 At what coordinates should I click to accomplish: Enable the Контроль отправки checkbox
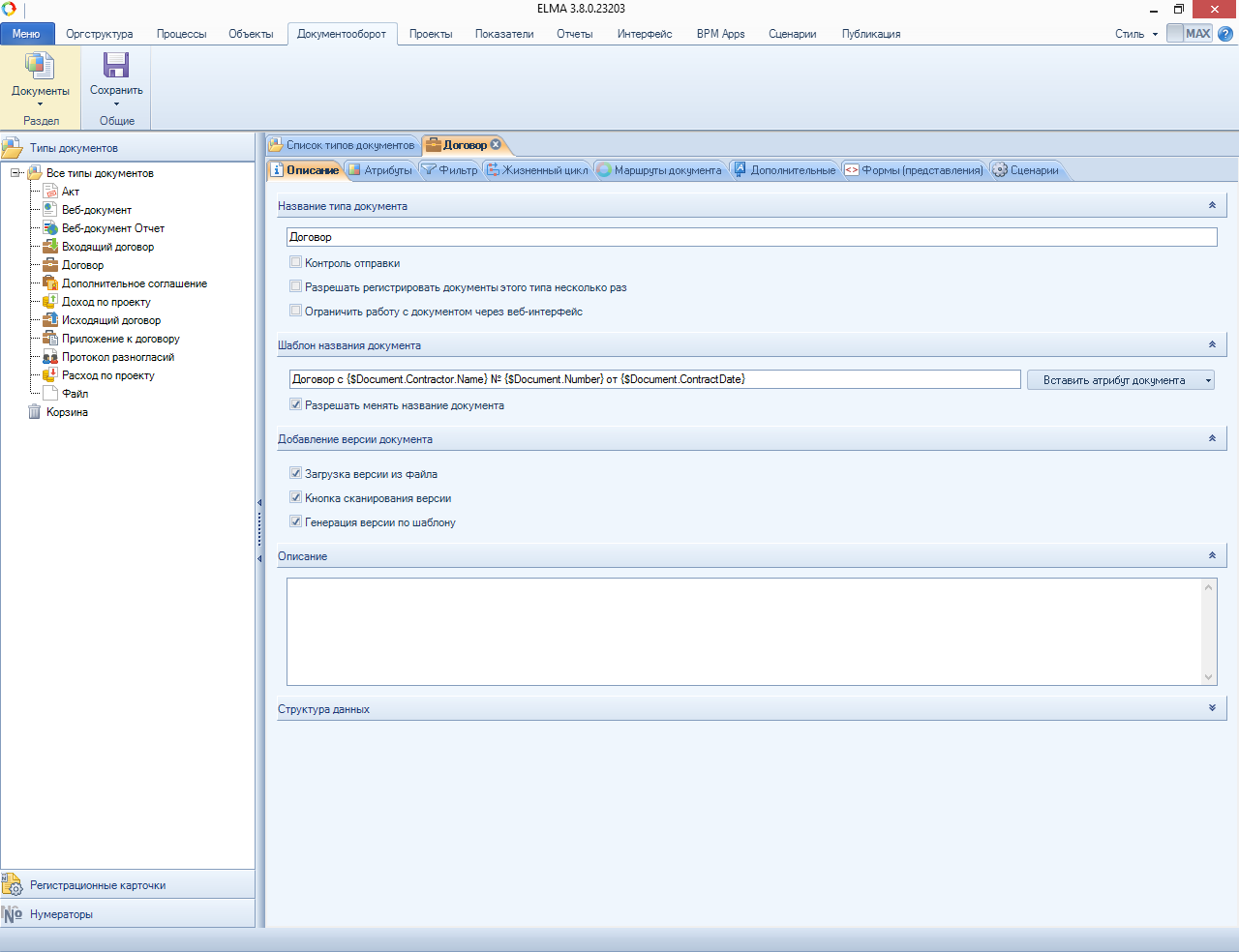pos(296,262)
